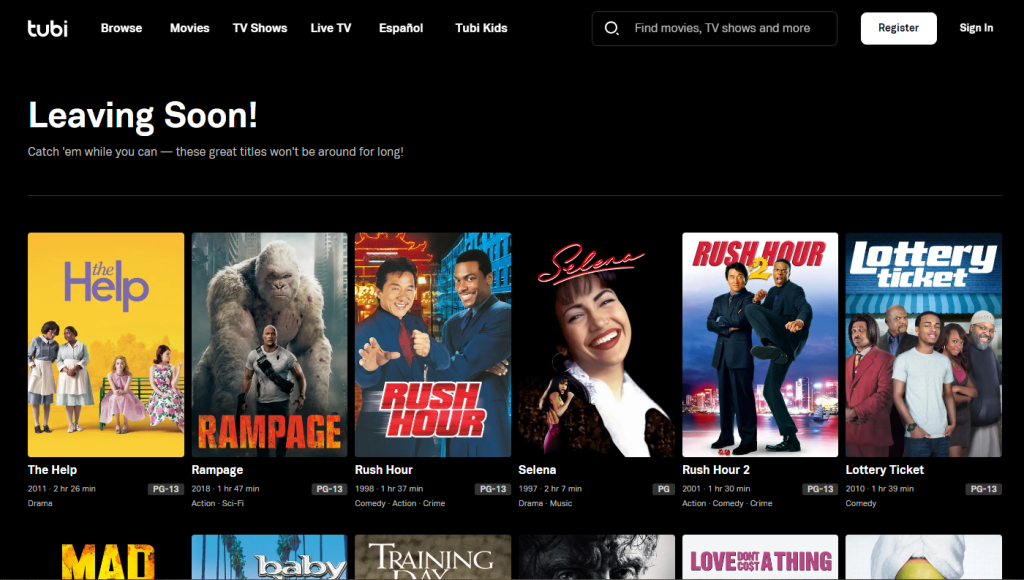Viewport: 1024px width, 580px height.
Task: Click the search magnifier icon
Action: click(611, 28)
